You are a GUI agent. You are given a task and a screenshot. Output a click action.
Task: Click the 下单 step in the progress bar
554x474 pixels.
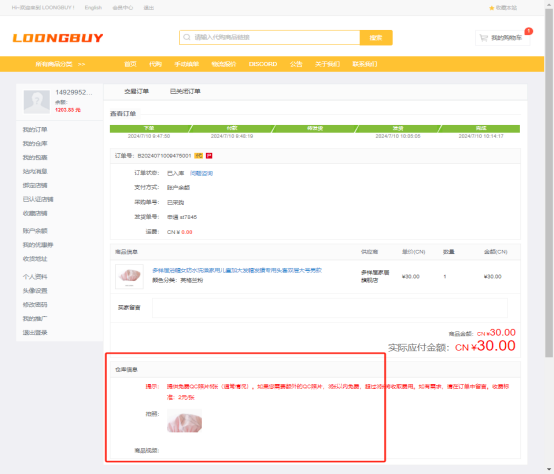[x=149, y=129]
